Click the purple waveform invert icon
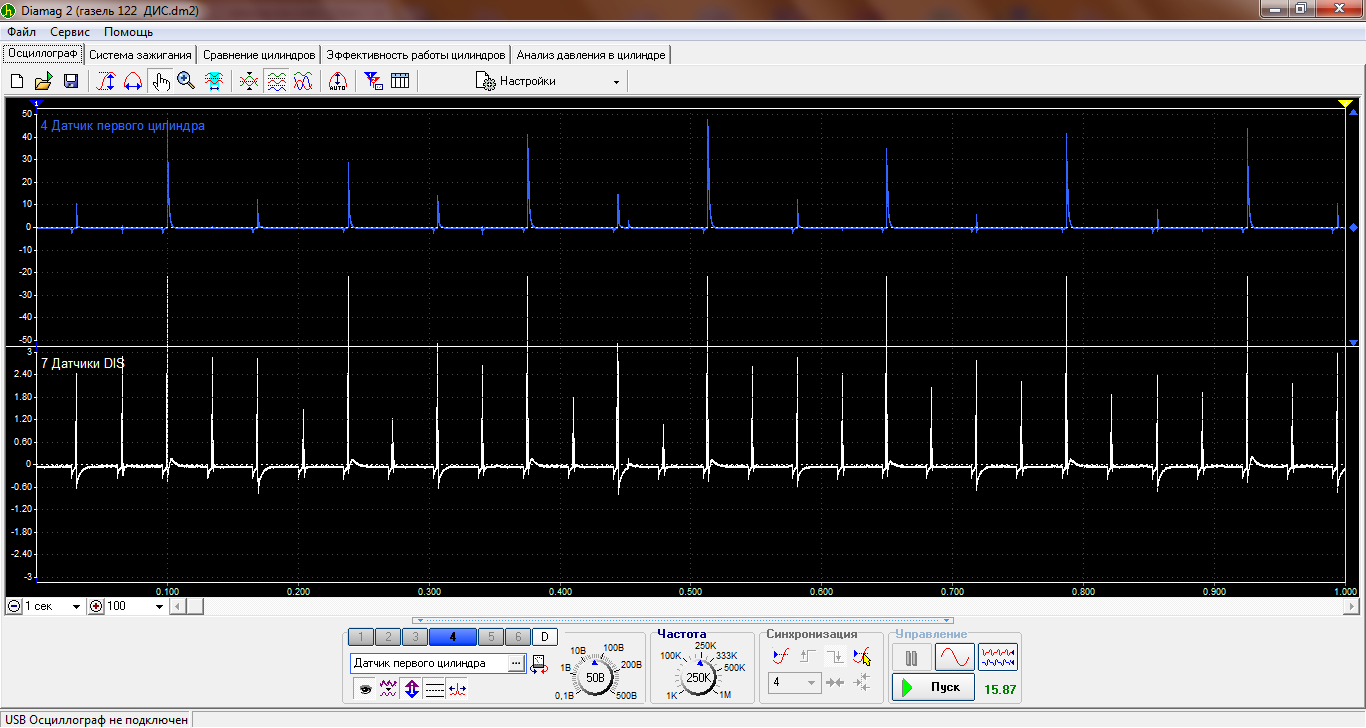The width and height of the screenshot is (1366, 728). [388, 689]
